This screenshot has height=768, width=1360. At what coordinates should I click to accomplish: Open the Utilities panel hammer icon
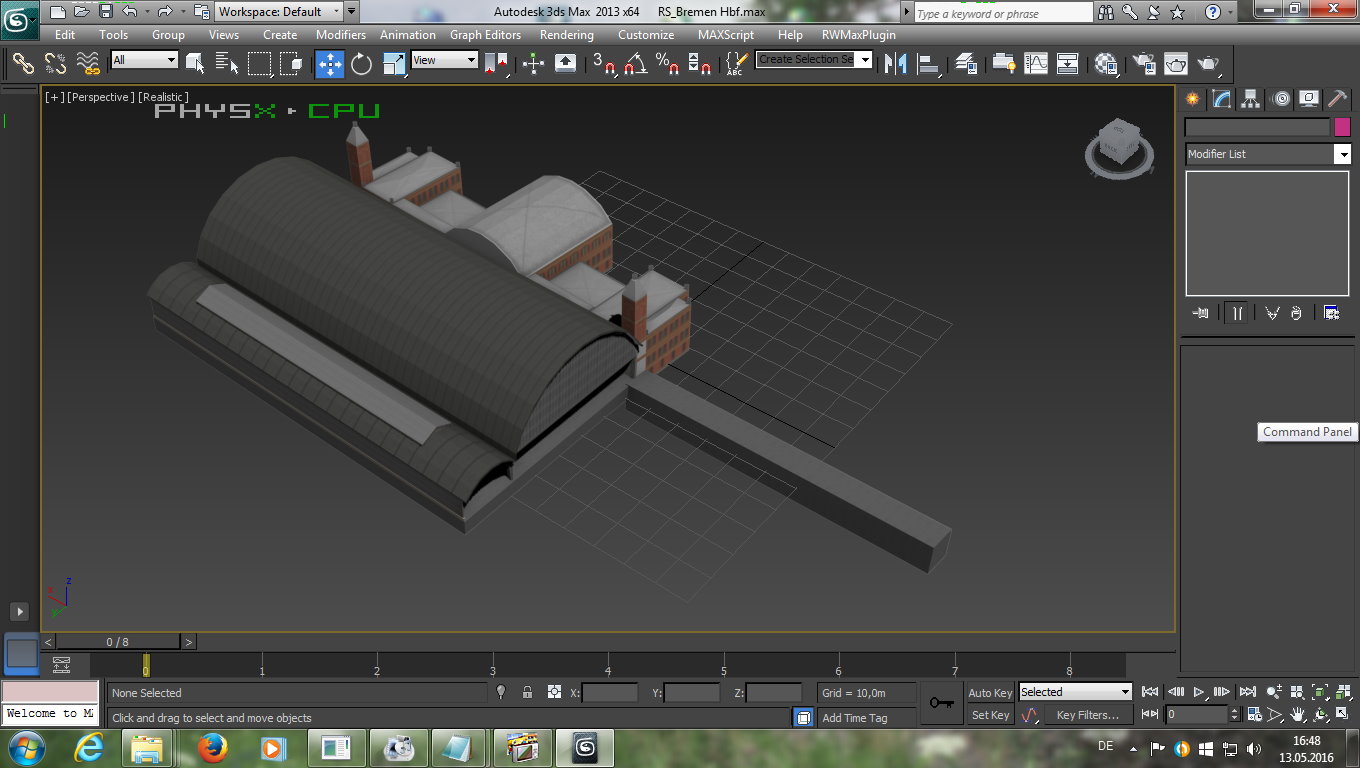click(x=1337, y=98)
